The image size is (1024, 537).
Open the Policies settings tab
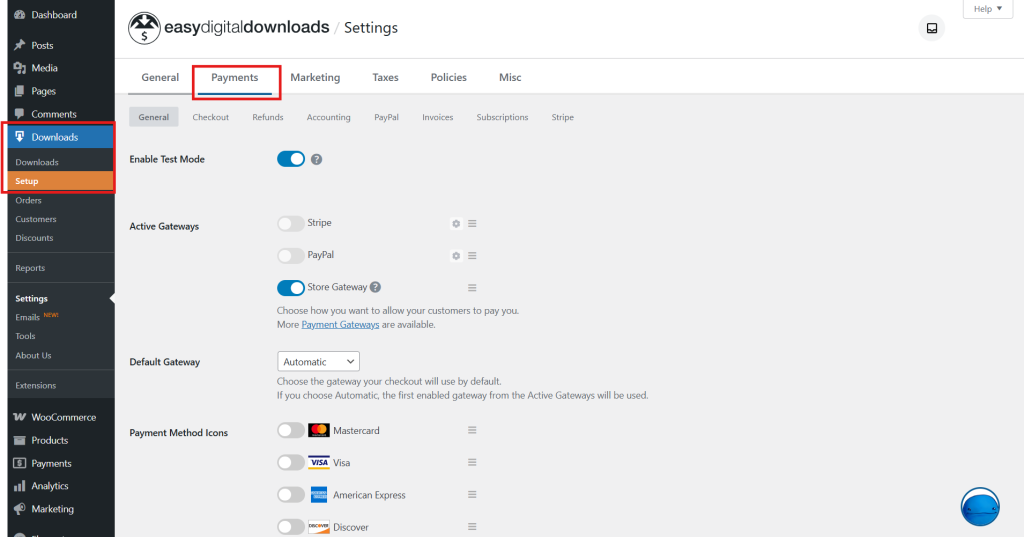(x=449, y=77)
